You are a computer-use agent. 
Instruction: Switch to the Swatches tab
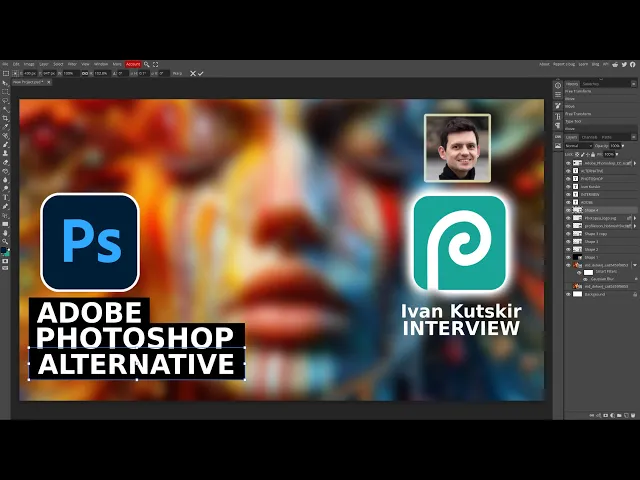(x=591, y=84)
